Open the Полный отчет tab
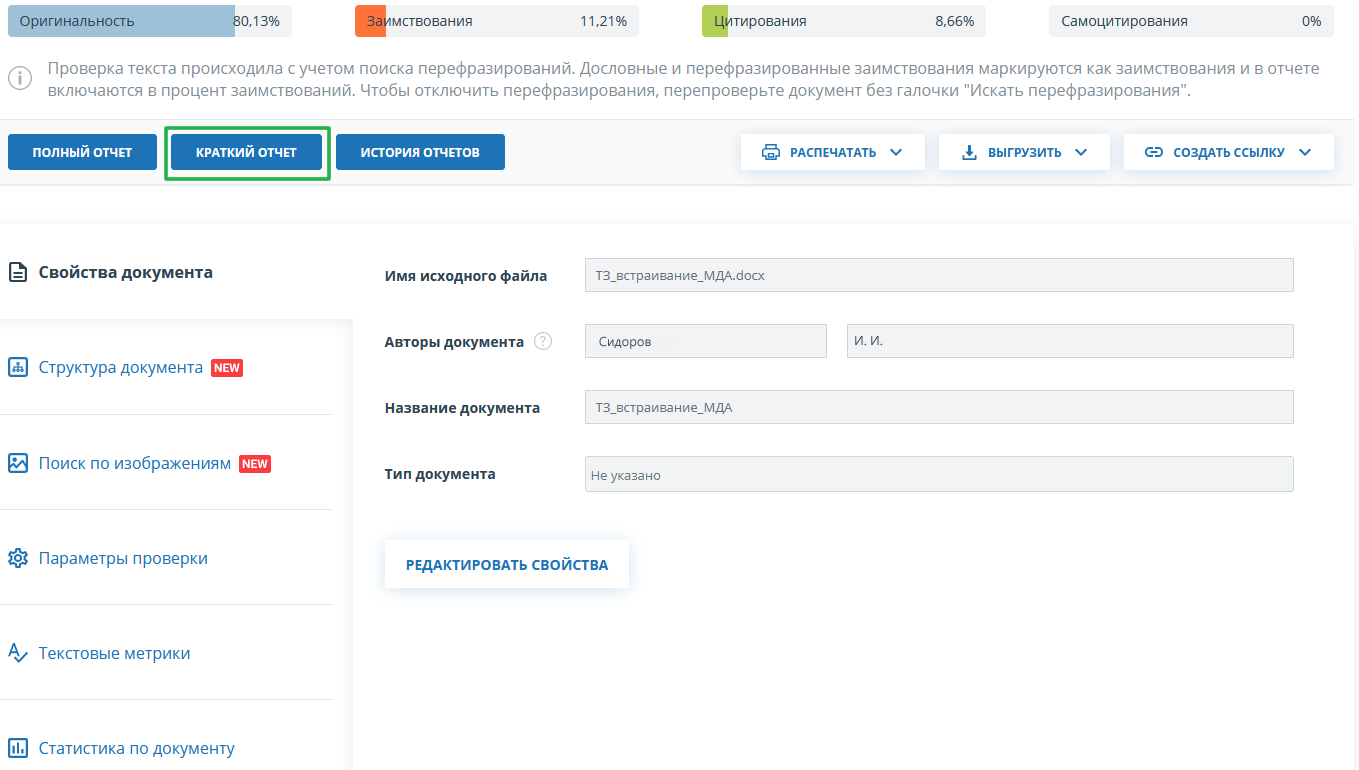The image size is (1359, 770). point(82,152)
